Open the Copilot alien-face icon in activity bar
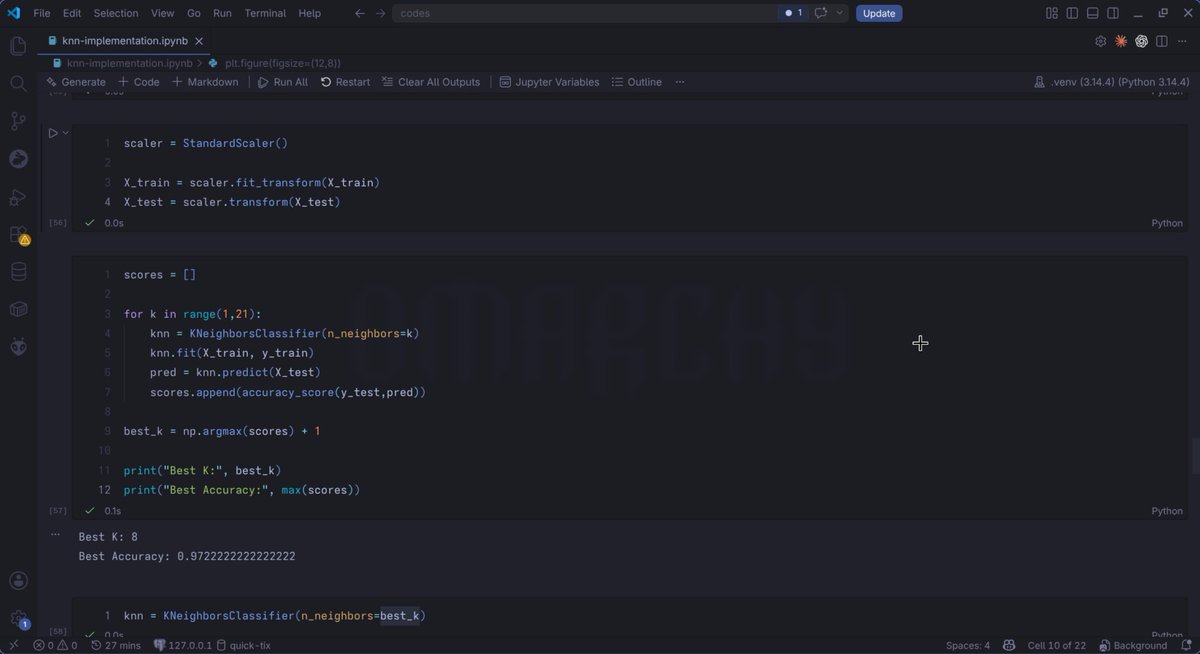The height and width of the screenshot is (654, 1200). pyautogui.click(x=18, y=347)
